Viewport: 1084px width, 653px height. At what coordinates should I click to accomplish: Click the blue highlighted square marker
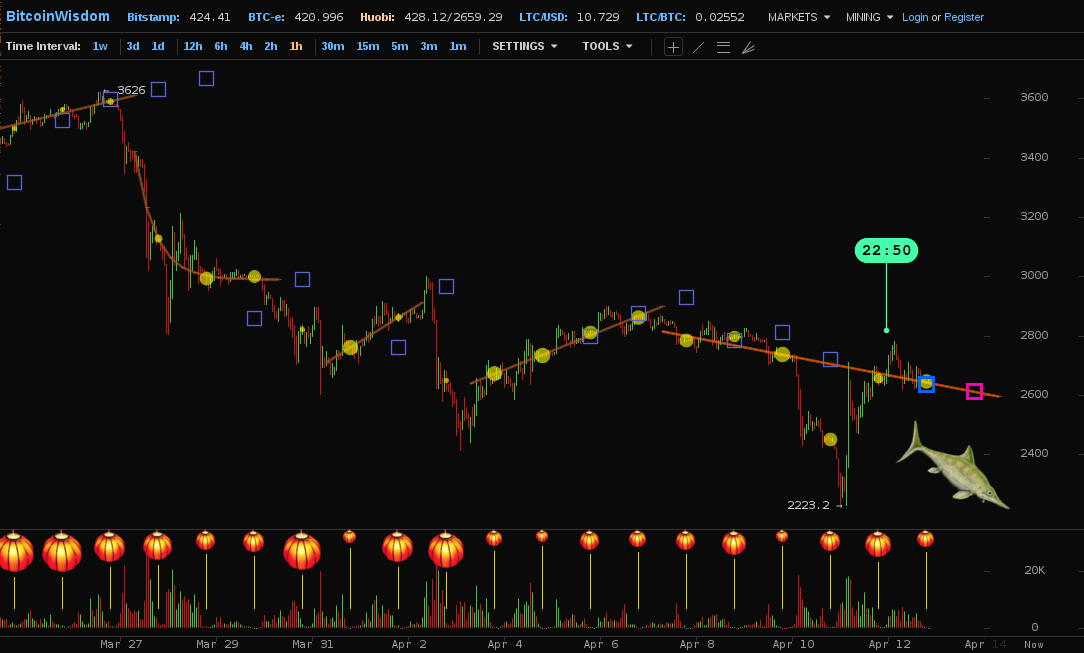click(x=926, y=384)
